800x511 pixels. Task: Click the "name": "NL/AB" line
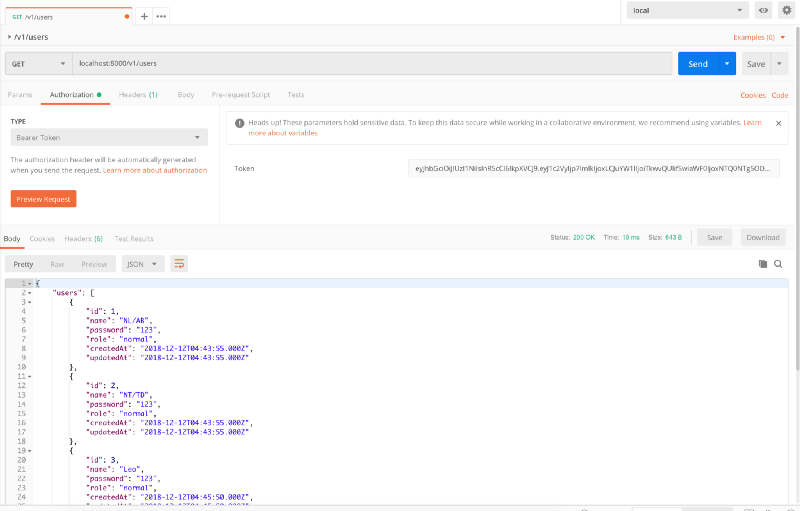(x=119, y=321)
